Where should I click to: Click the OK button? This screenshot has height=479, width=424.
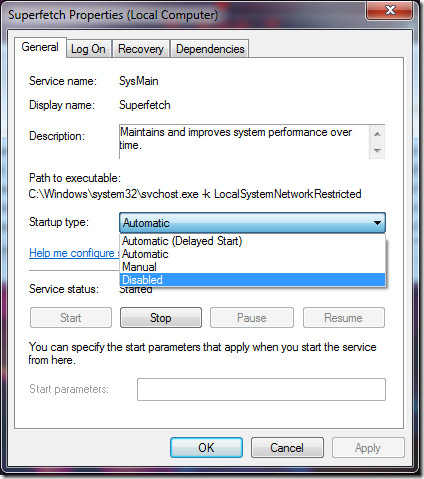click(x=206, y=448)
